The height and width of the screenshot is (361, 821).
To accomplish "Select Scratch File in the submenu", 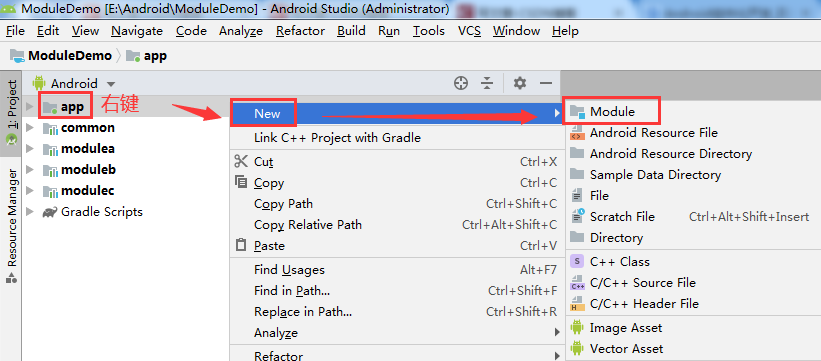I will pyautogui.click(x=693, y=216).
